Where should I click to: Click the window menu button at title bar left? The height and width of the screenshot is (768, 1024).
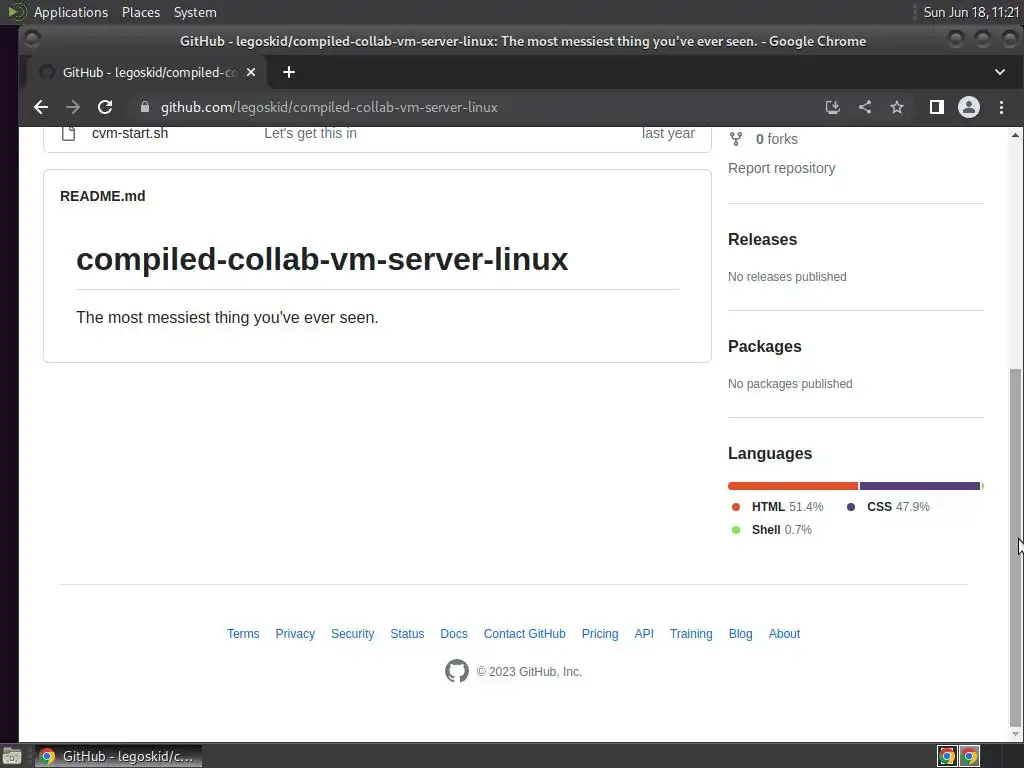(31, 40)
